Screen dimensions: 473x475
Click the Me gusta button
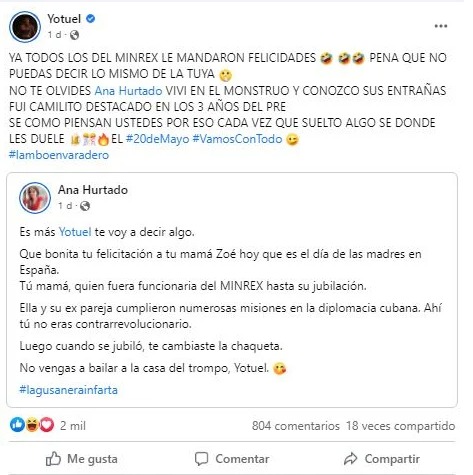pyautogui.click(x=82, y=459)
